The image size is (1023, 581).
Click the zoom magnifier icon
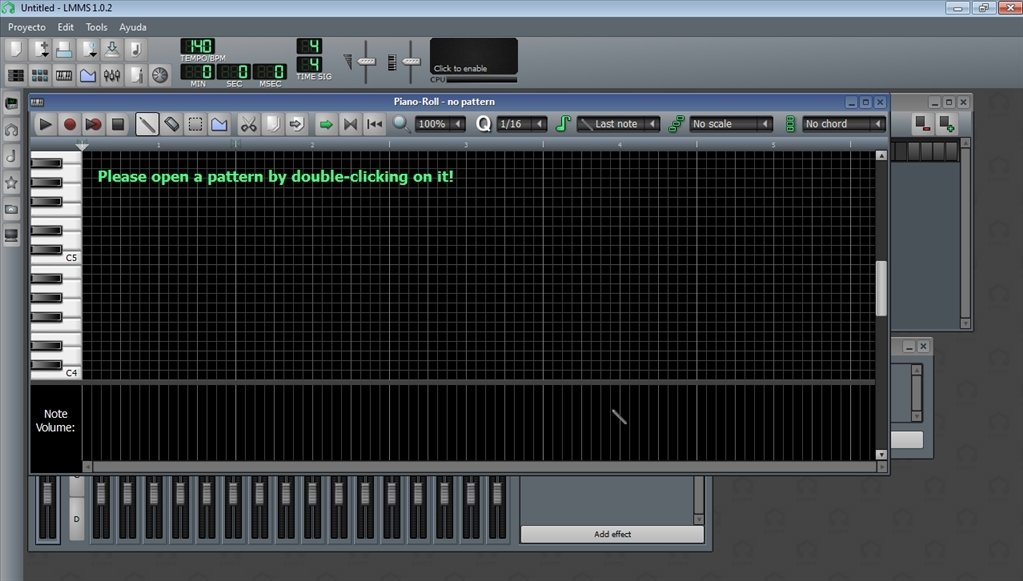tap(401, 124)
